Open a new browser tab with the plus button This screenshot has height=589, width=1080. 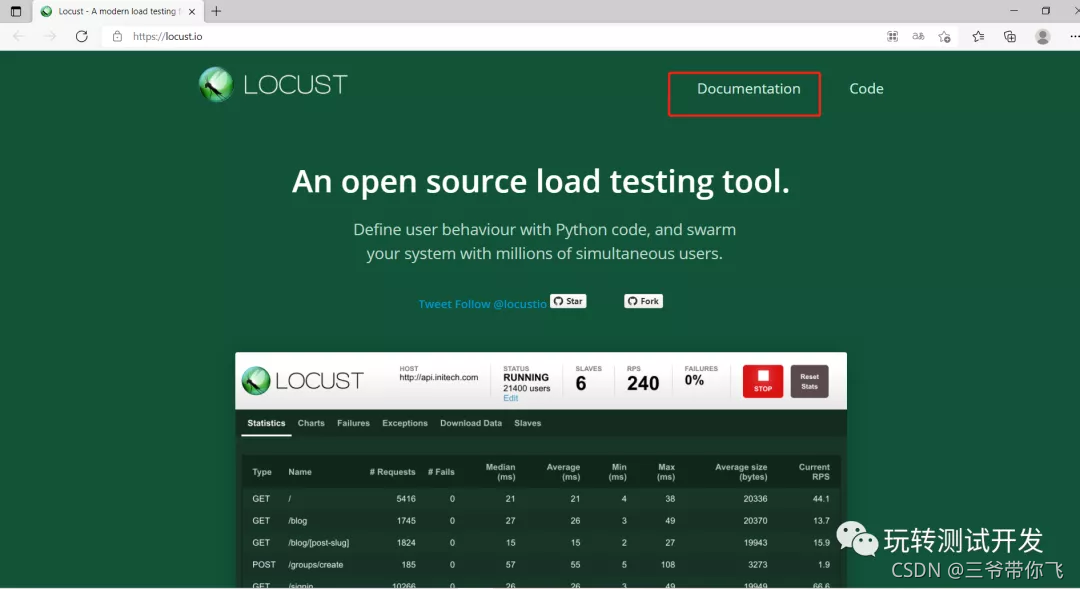point(216,11)
